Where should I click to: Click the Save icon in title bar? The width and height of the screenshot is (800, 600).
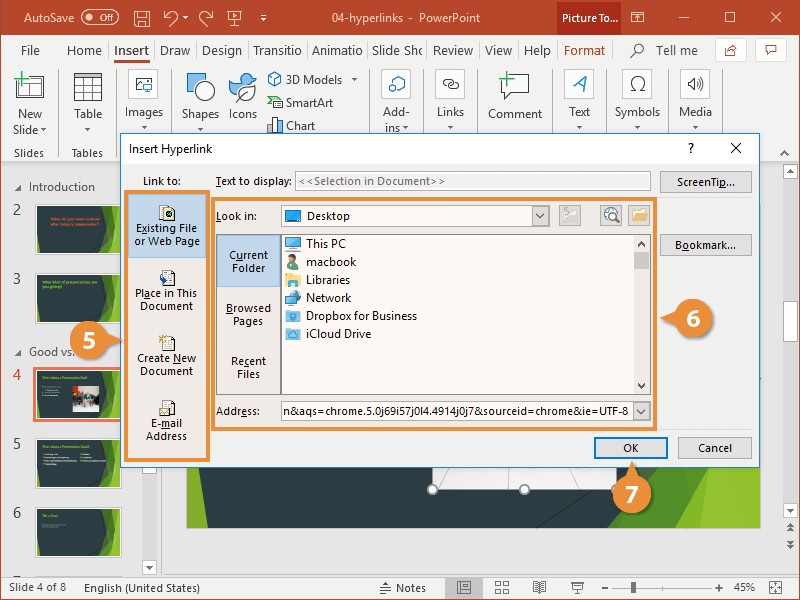(x=142, y=18)
